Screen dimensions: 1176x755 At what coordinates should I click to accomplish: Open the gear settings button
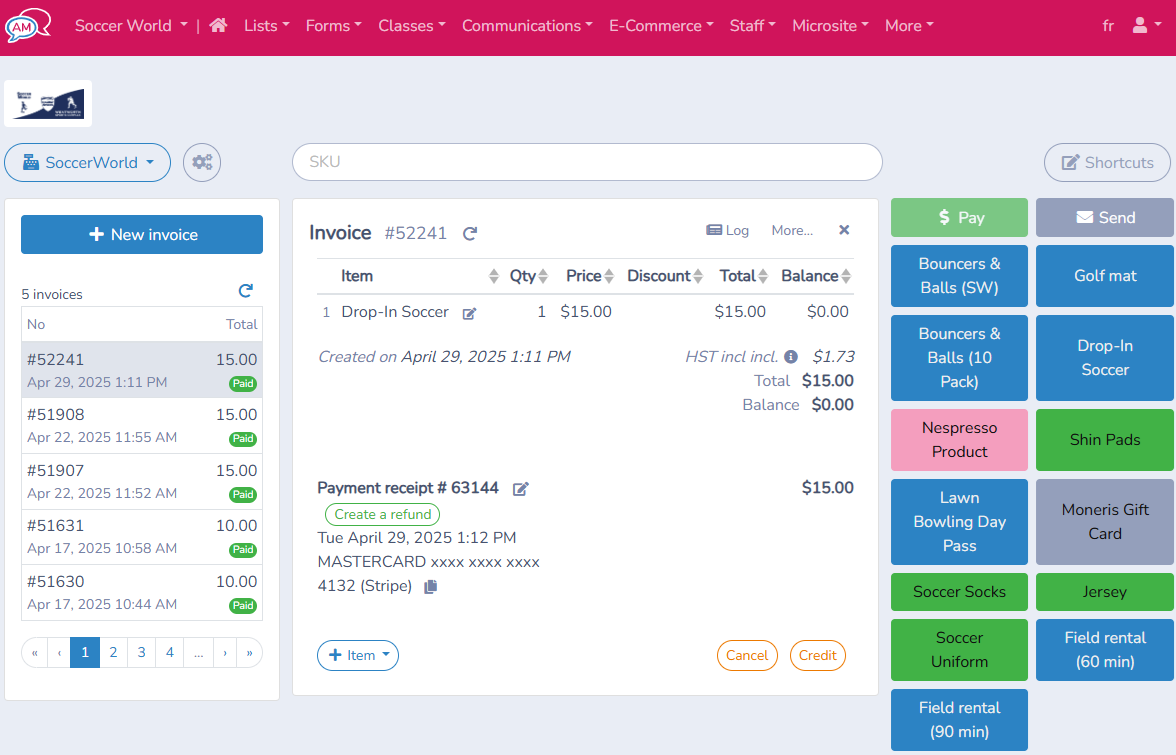202,162
